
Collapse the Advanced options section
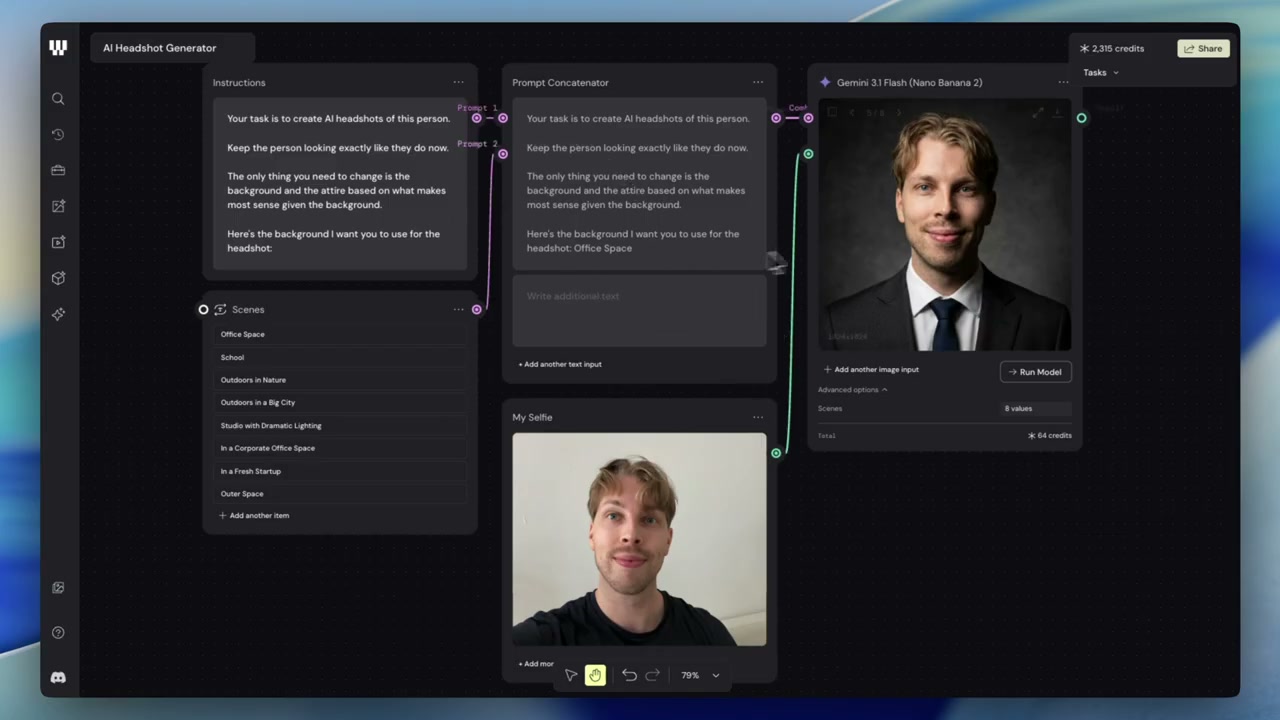(852, 389)
